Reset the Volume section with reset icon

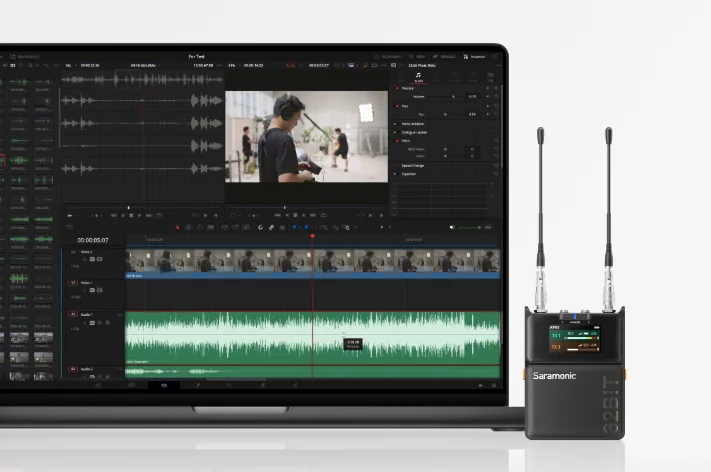pyautogui.click(x=496, y=88)
